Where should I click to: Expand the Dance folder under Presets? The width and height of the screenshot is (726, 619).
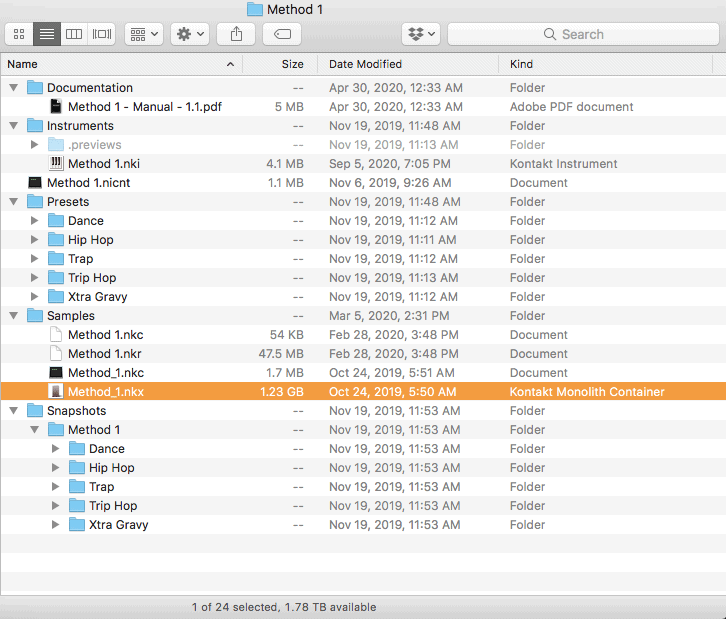pos(35,220)
